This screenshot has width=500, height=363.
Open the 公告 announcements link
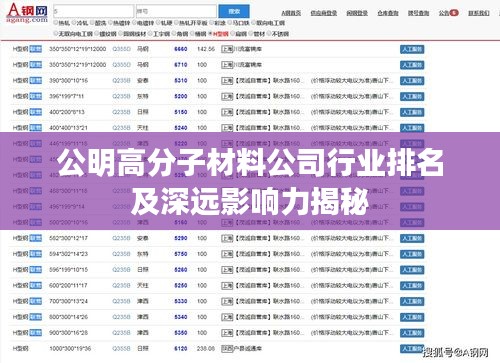click(444, 13)
